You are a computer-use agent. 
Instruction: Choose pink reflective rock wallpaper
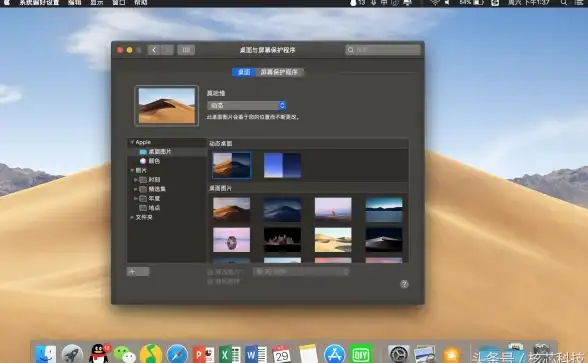tap(231, 240)
